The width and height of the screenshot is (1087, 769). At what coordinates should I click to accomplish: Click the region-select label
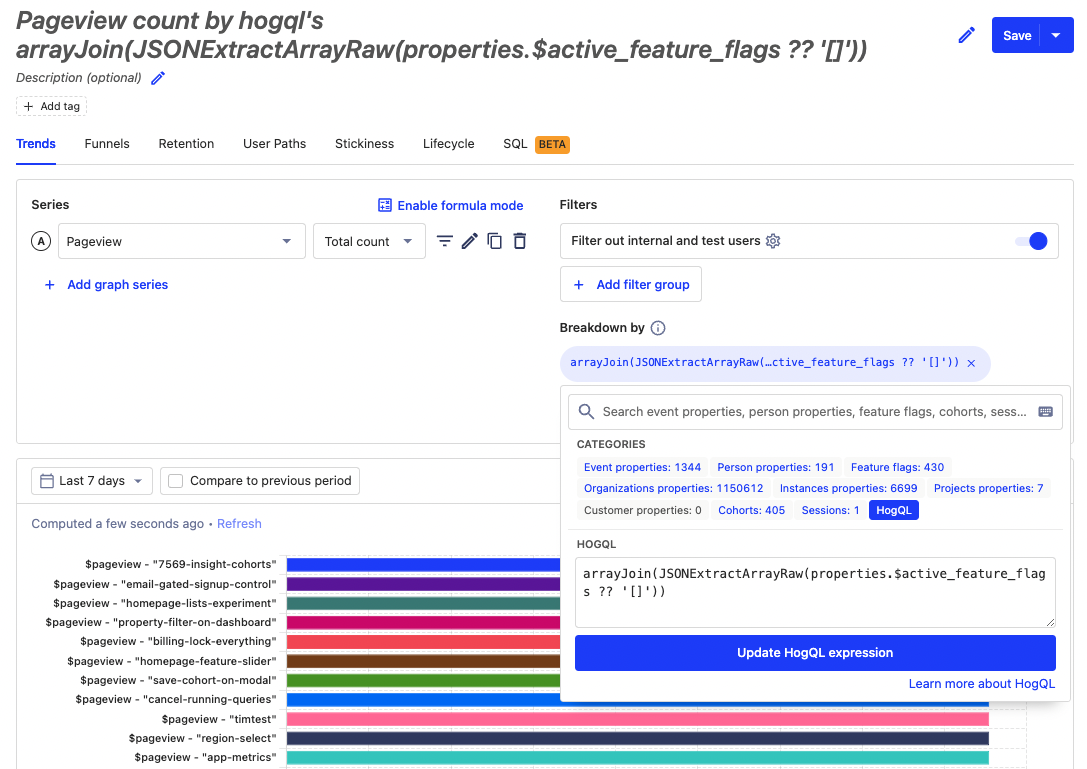tap(202, 738)
